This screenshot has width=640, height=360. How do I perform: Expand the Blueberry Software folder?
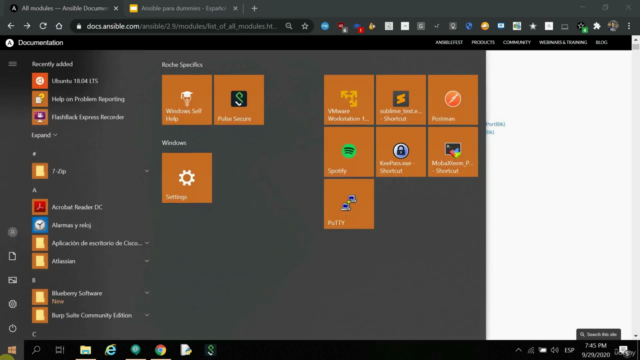[147, 293]
